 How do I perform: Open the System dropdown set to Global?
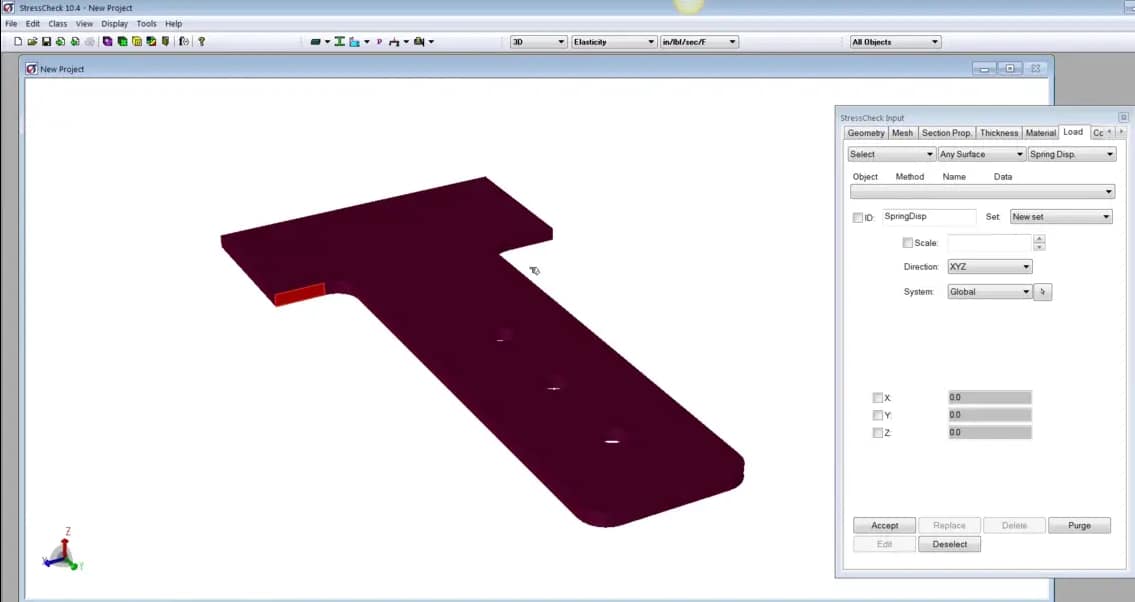1026,291
